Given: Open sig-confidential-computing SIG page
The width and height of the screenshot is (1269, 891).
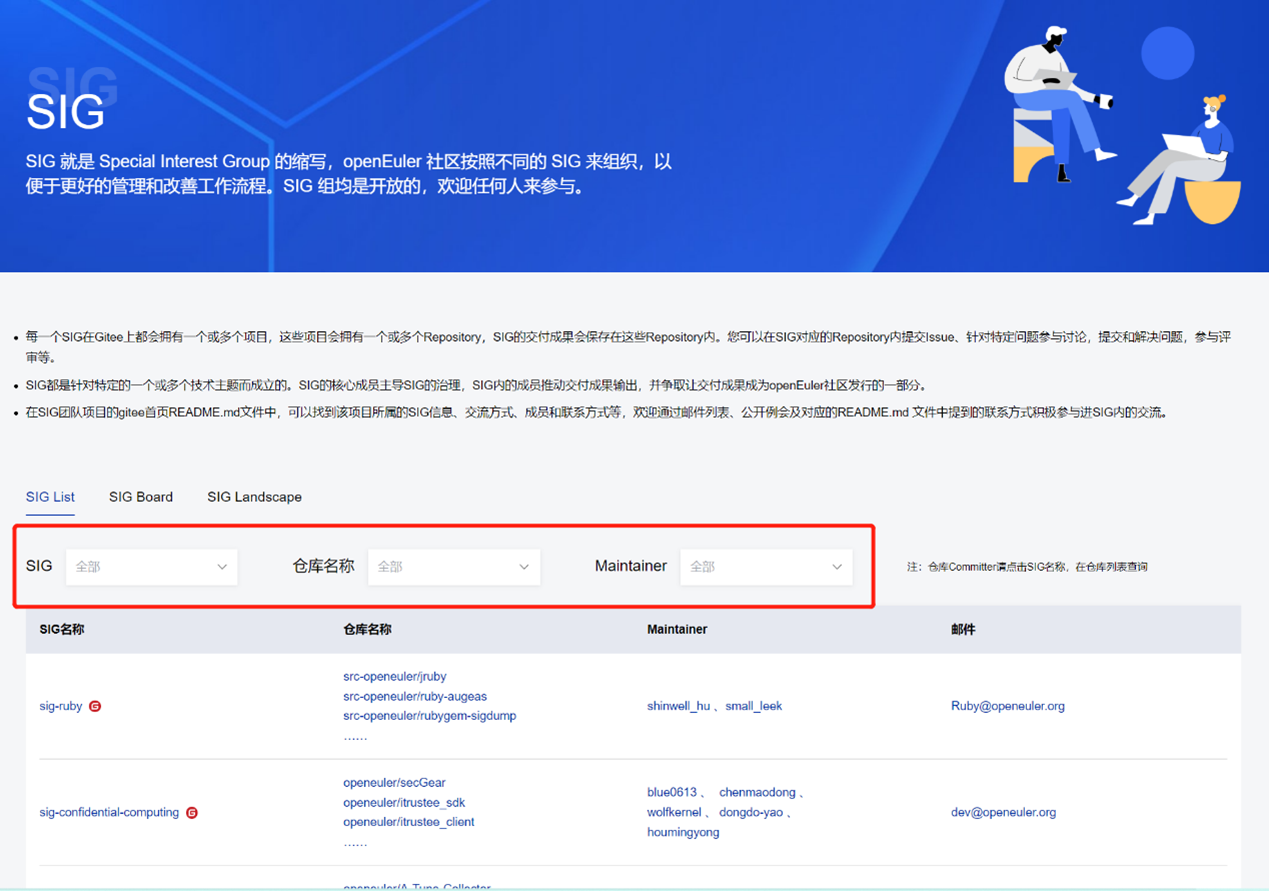Looking at the screenshot, I should (109, 813).
